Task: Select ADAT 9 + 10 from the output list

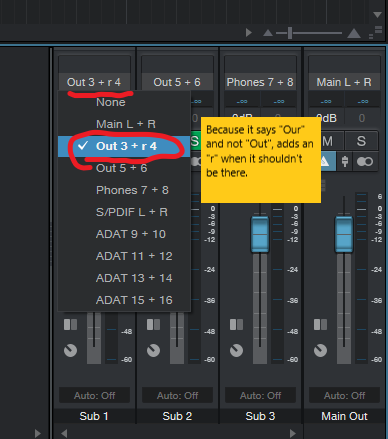Action: tap(124, 234)
